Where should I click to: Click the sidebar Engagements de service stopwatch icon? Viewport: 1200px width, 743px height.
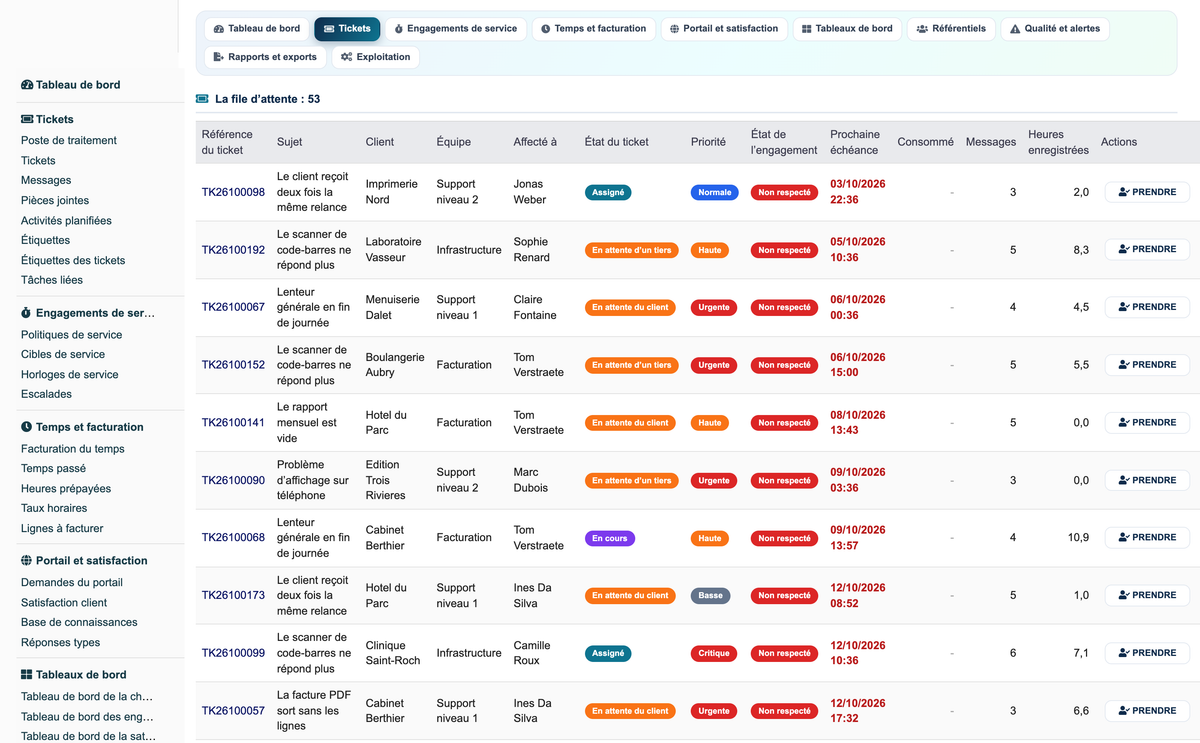click(26, 313)
